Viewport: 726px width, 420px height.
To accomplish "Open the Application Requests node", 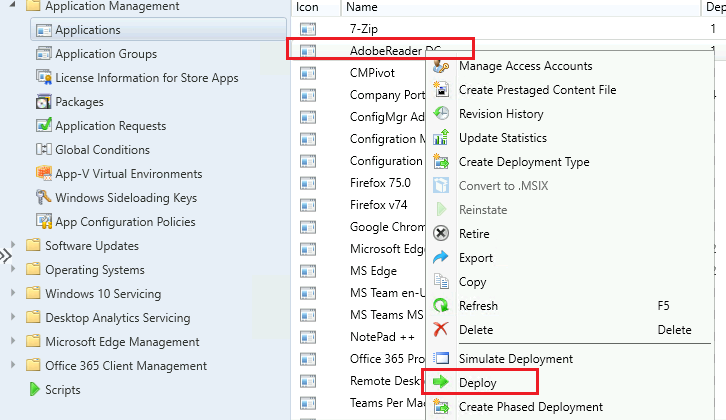I will pyautogui.click(x=111, y=126).
